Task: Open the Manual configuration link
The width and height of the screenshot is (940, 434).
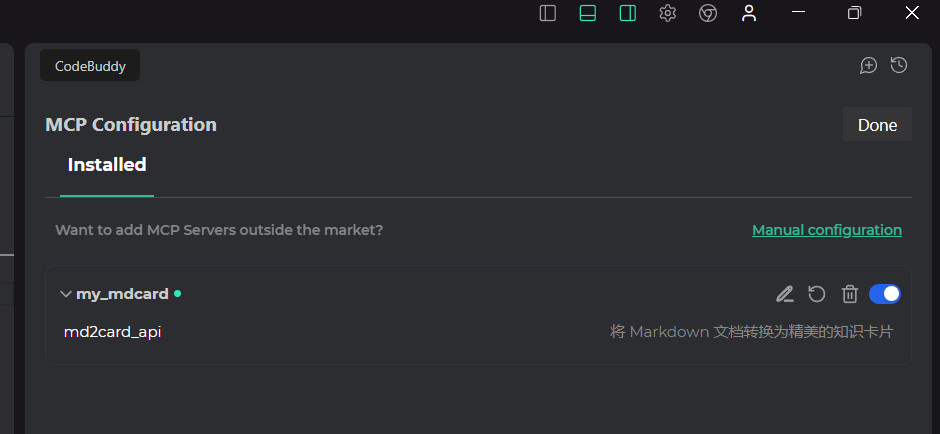Action: point(826,230)
